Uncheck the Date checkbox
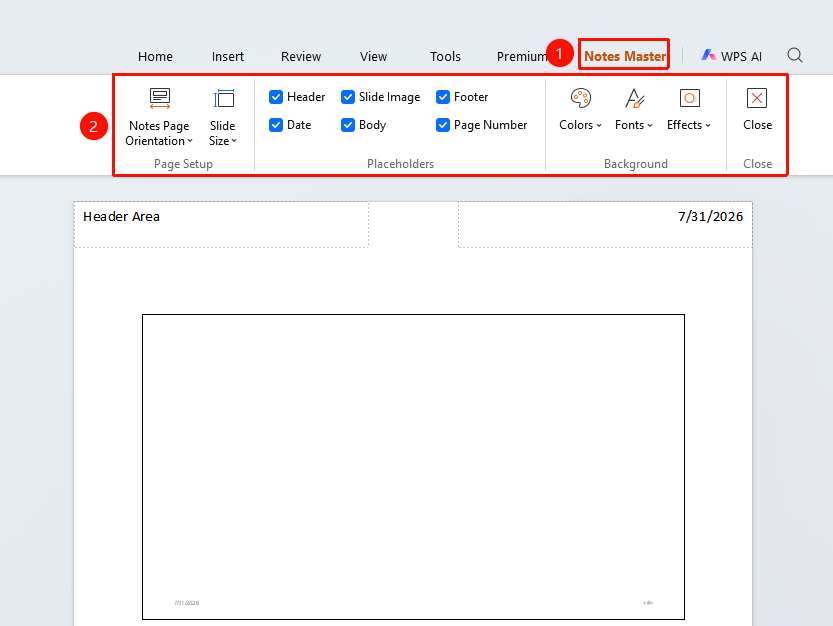 [276, 125]
